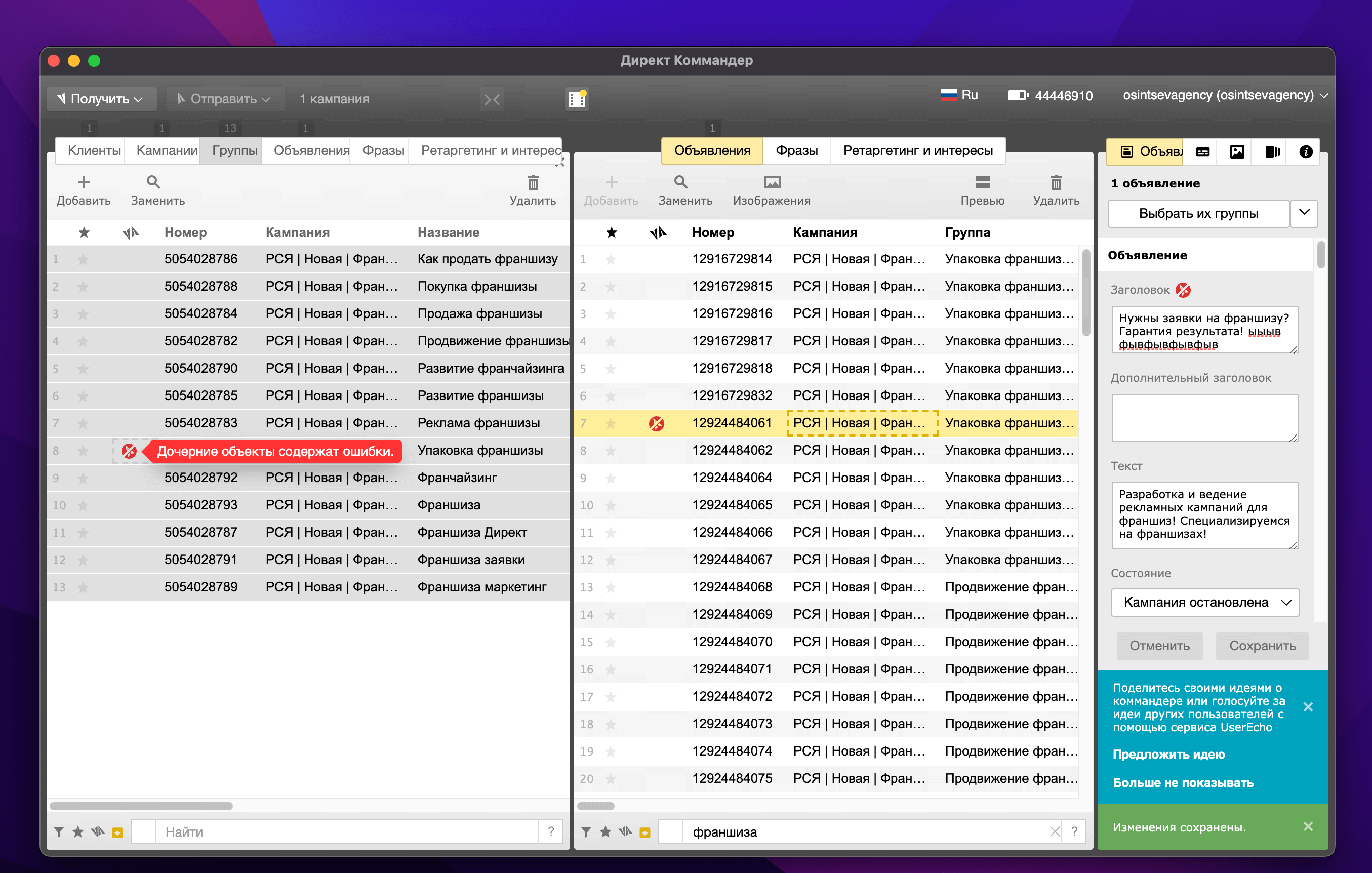Click the star favorite icon on row 7

[x=84, y=423]
